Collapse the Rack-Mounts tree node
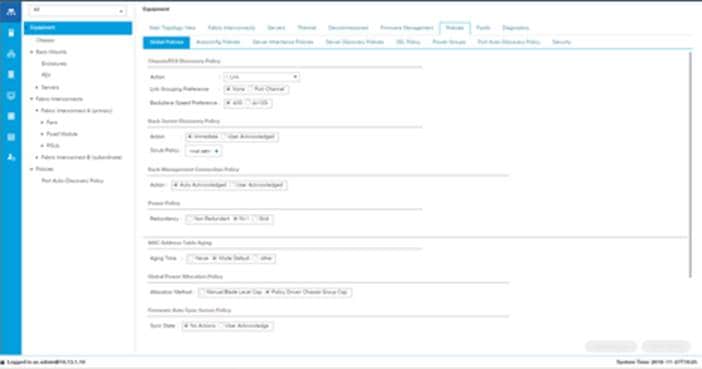Viewport: 702px width, 369px height. (x=31, y=52)
